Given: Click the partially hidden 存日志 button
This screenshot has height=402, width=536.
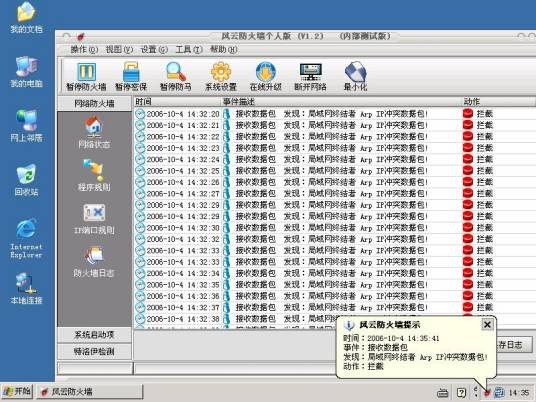Looking at the screenshot, I should pos(513,345).
